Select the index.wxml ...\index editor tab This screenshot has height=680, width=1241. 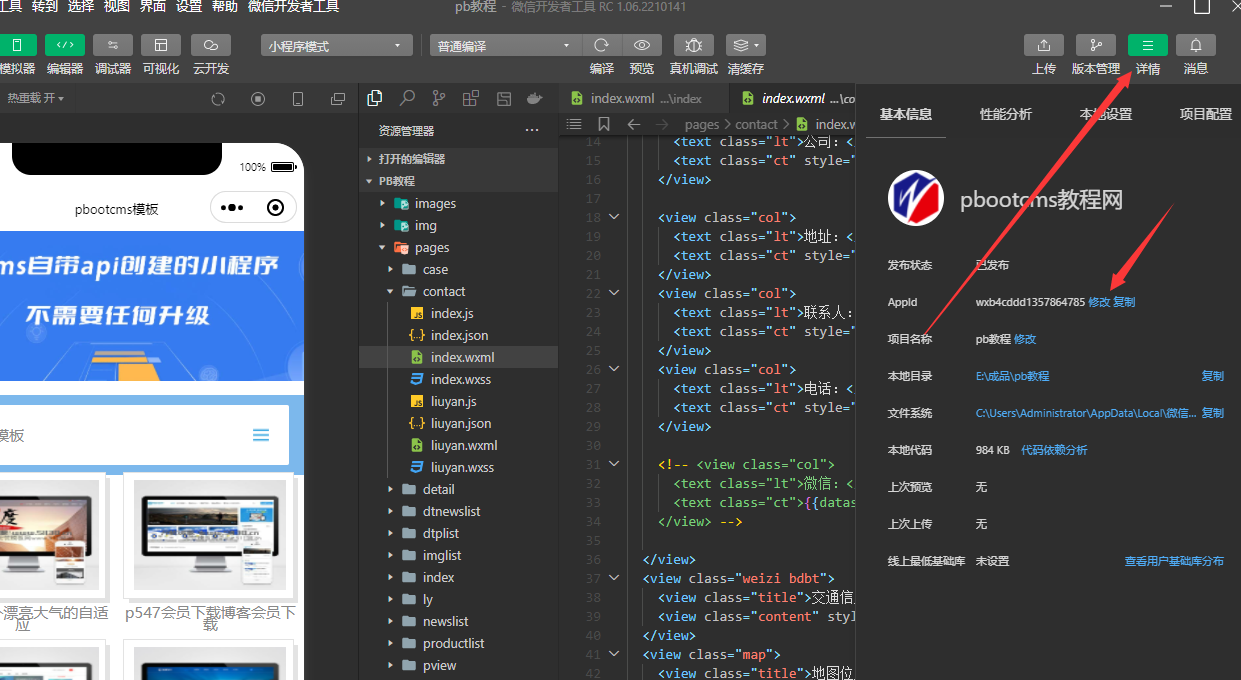coord(644,98)
